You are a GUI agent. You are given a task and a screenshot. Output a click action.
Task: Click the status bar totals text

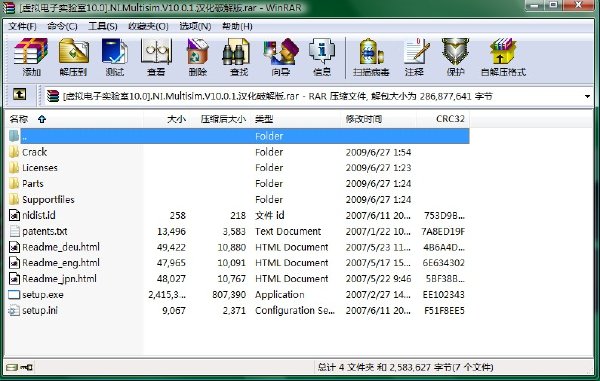tap(405, 368)
